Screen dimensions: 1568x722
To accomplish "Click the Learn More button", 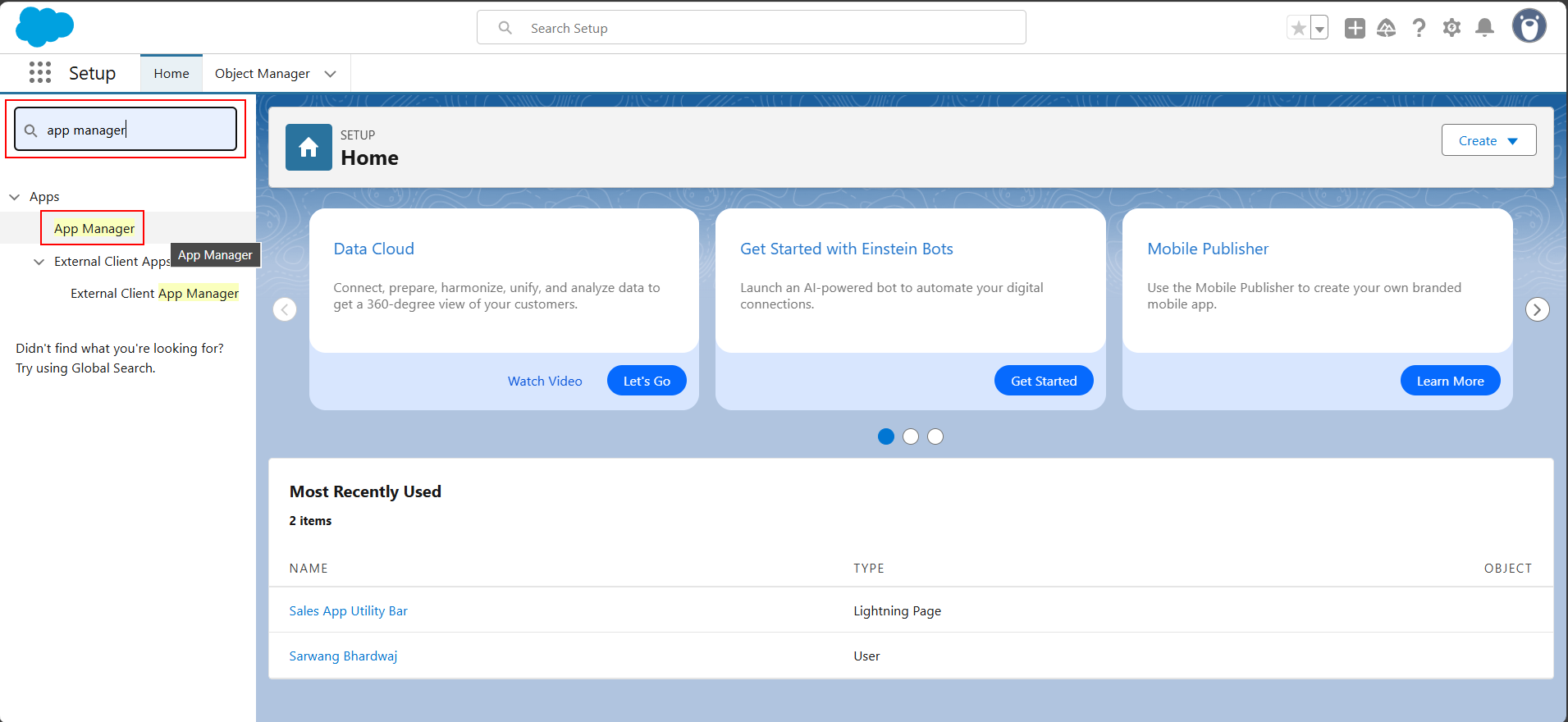I will (1450, 381).
